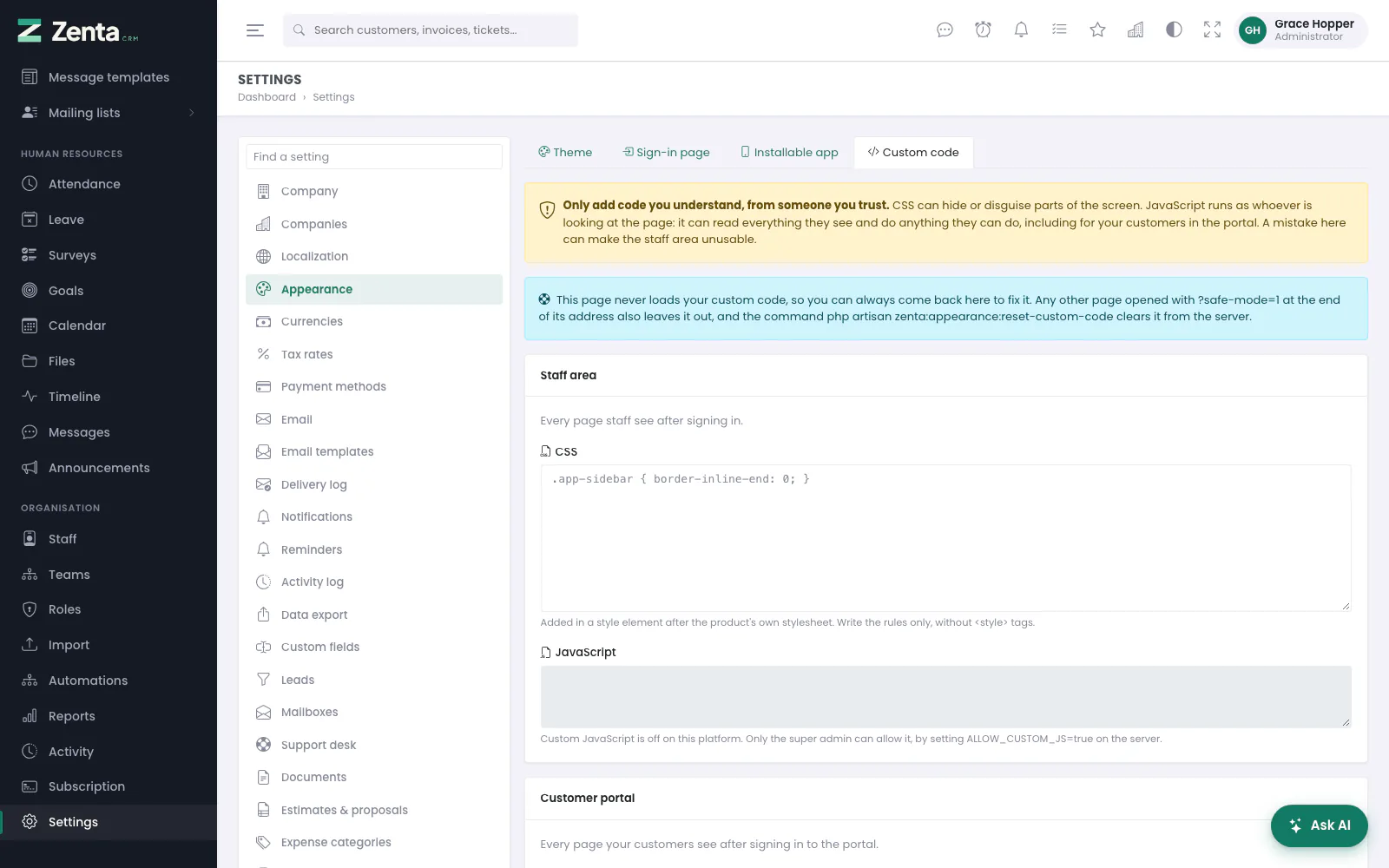Screen dimensions: 1389x868
Task: Open Custom fields settings
Action: (x=374, y=648)
